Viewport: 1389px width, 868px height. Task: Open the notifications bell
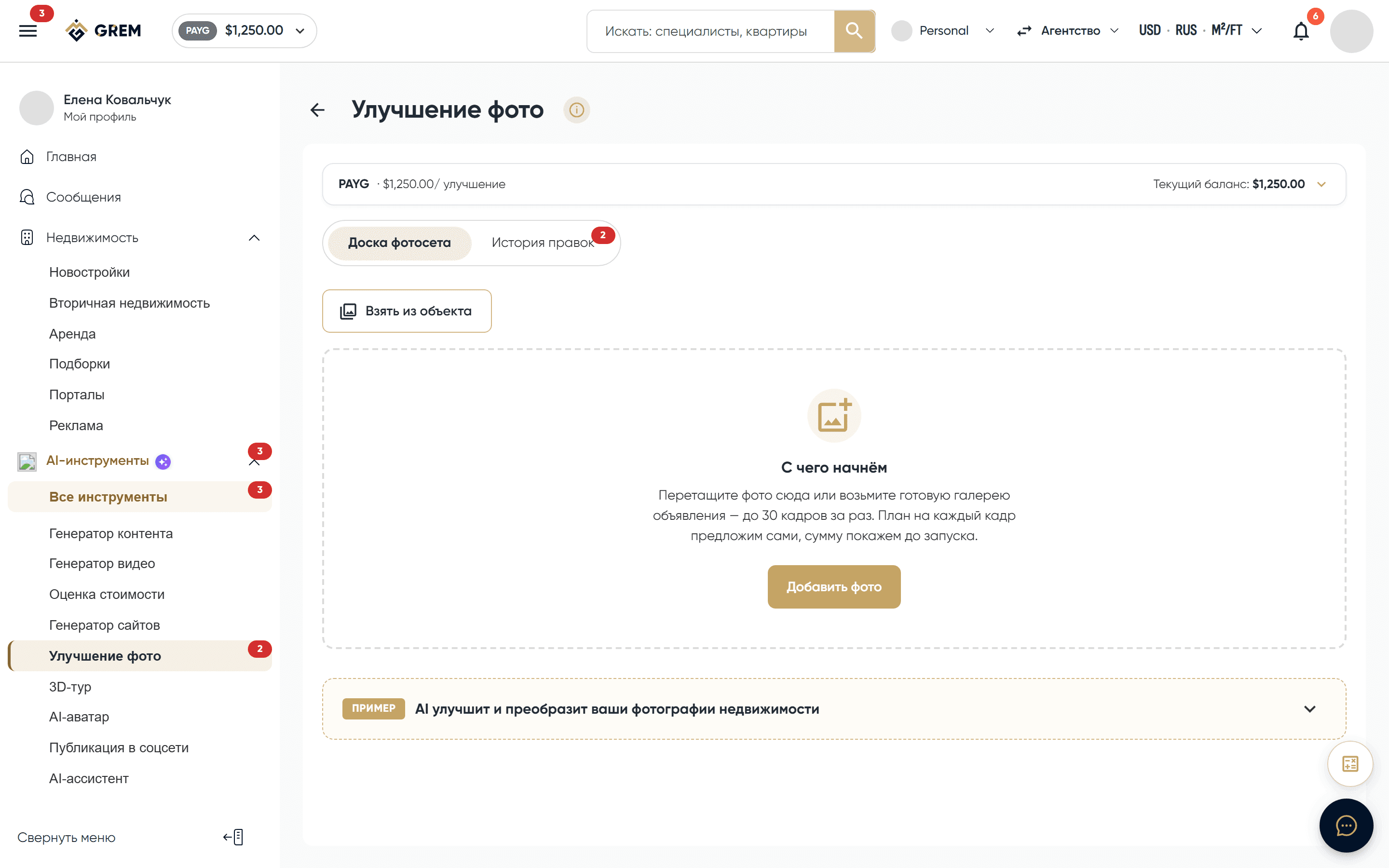click(x=1301, y=31)
